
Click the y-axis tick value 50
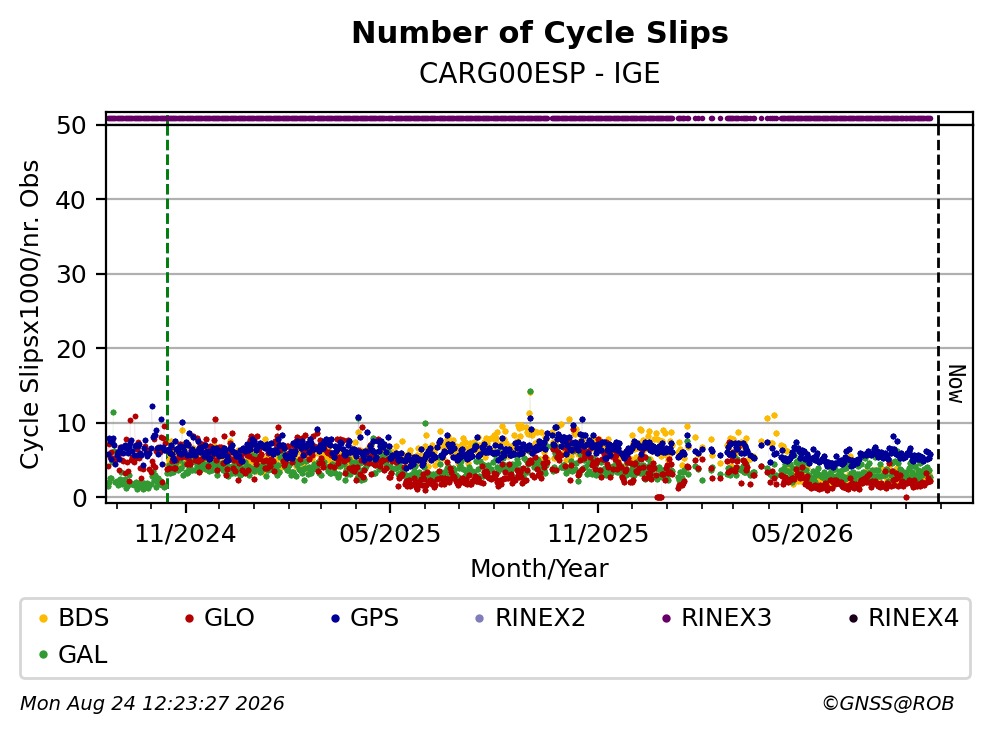click(x=72, y=125)
